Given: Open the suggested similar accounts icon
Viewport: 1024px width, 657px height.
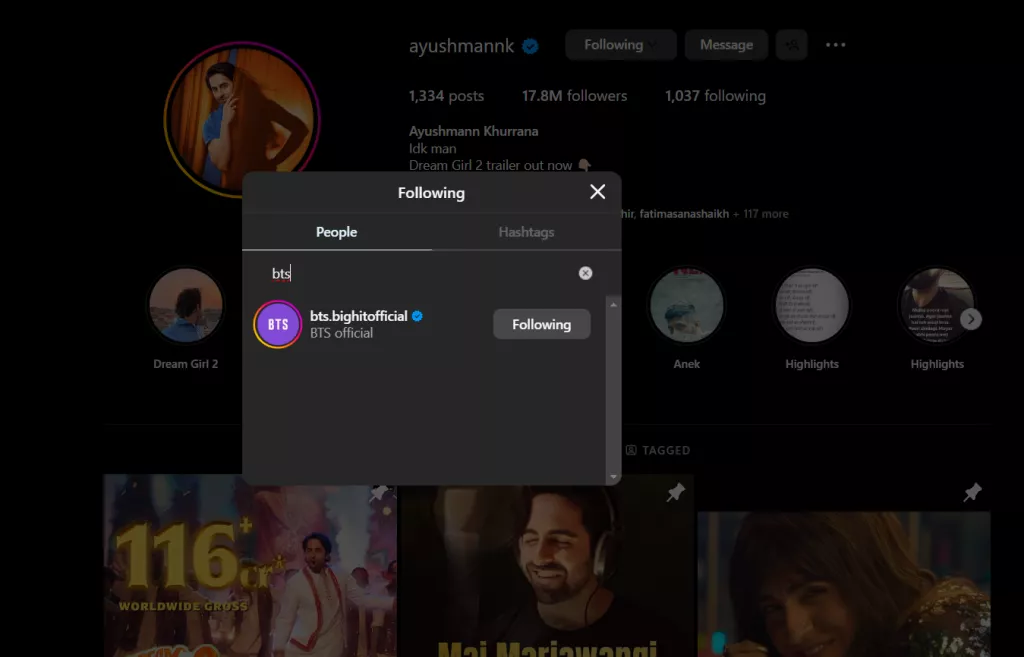Looking at the screenshot, I should [x=791, y=45].
